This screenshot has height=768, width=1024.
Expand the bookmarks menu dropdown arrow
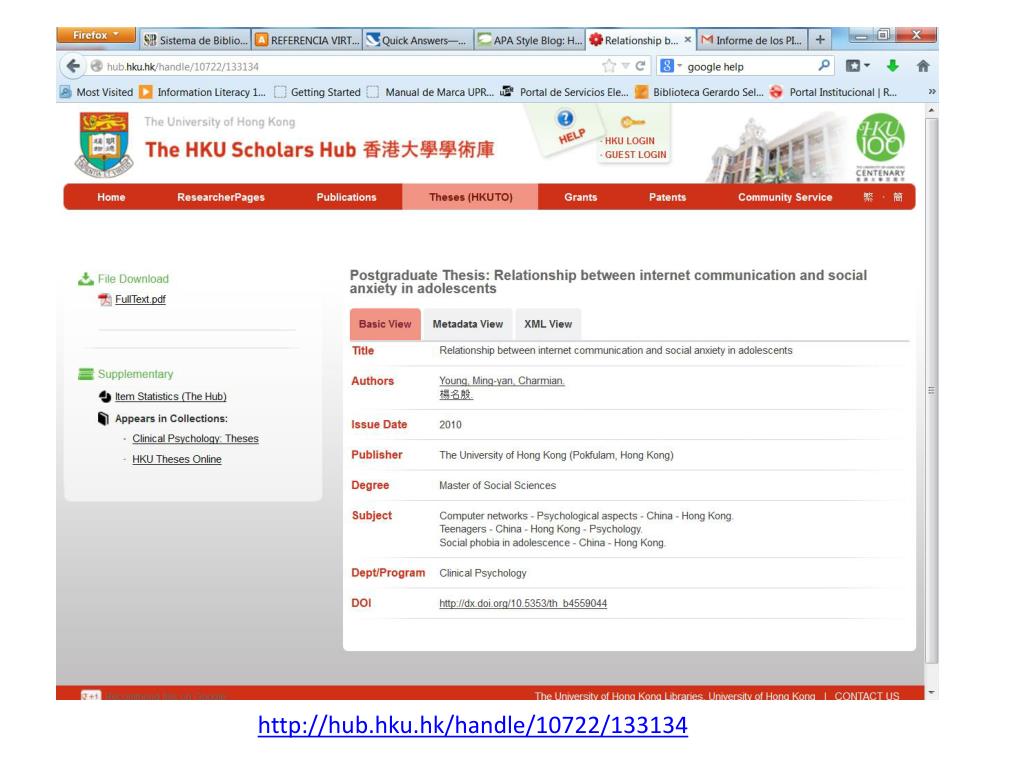(x=867, y=65)
